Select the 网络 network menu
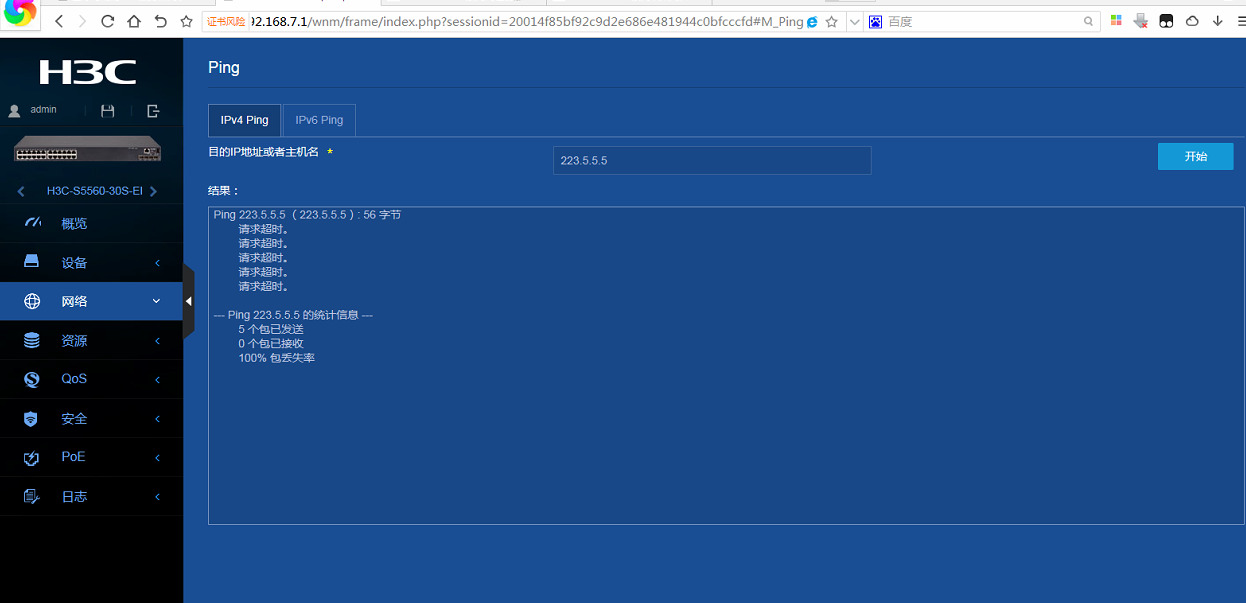The image size is (1246, 603). click(91, 301)
